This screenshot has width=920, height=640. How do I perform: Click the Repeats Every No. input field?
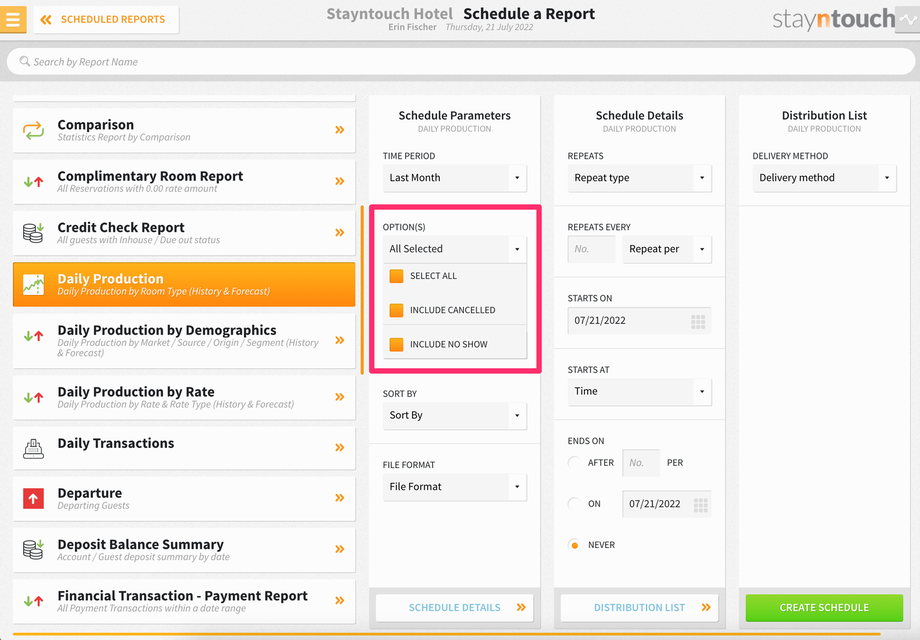591,249
